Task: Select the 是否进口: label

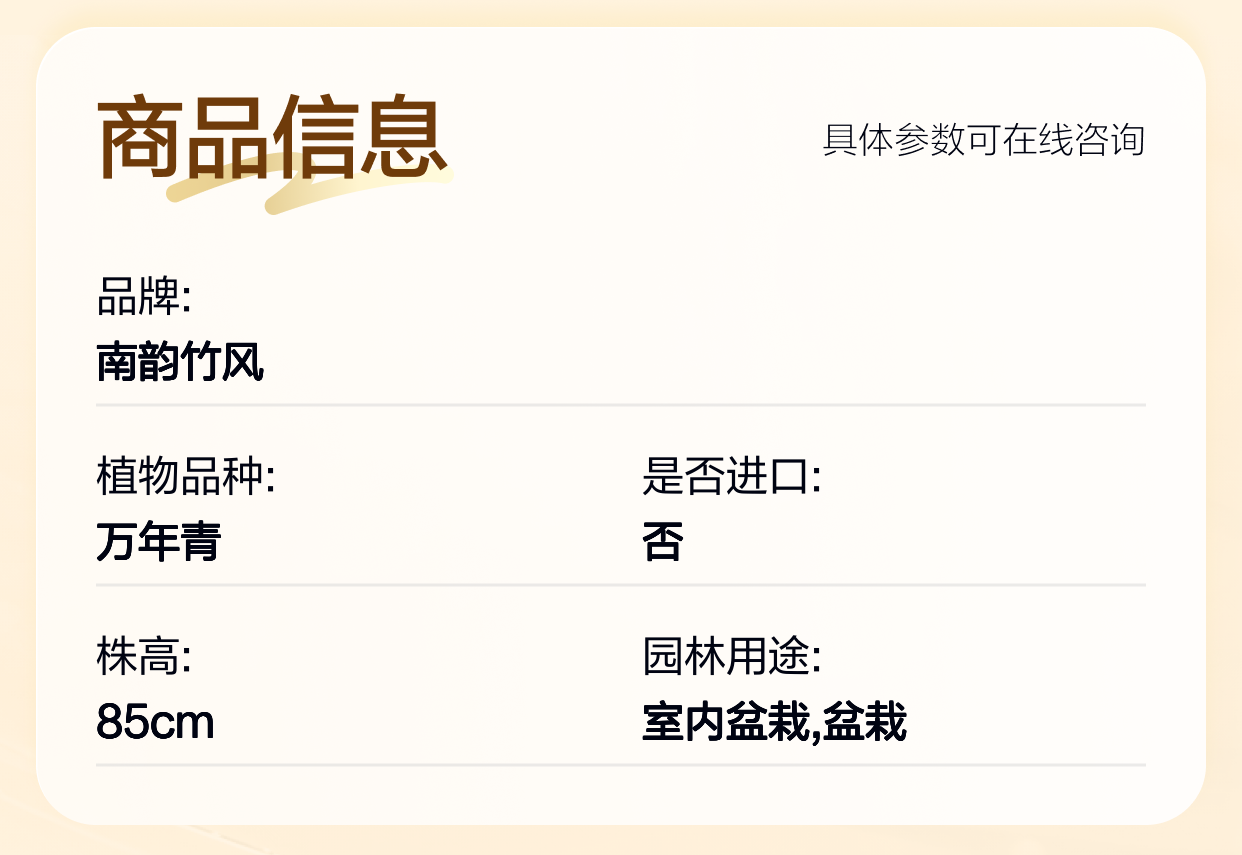Action: click(x=731, y=477)
